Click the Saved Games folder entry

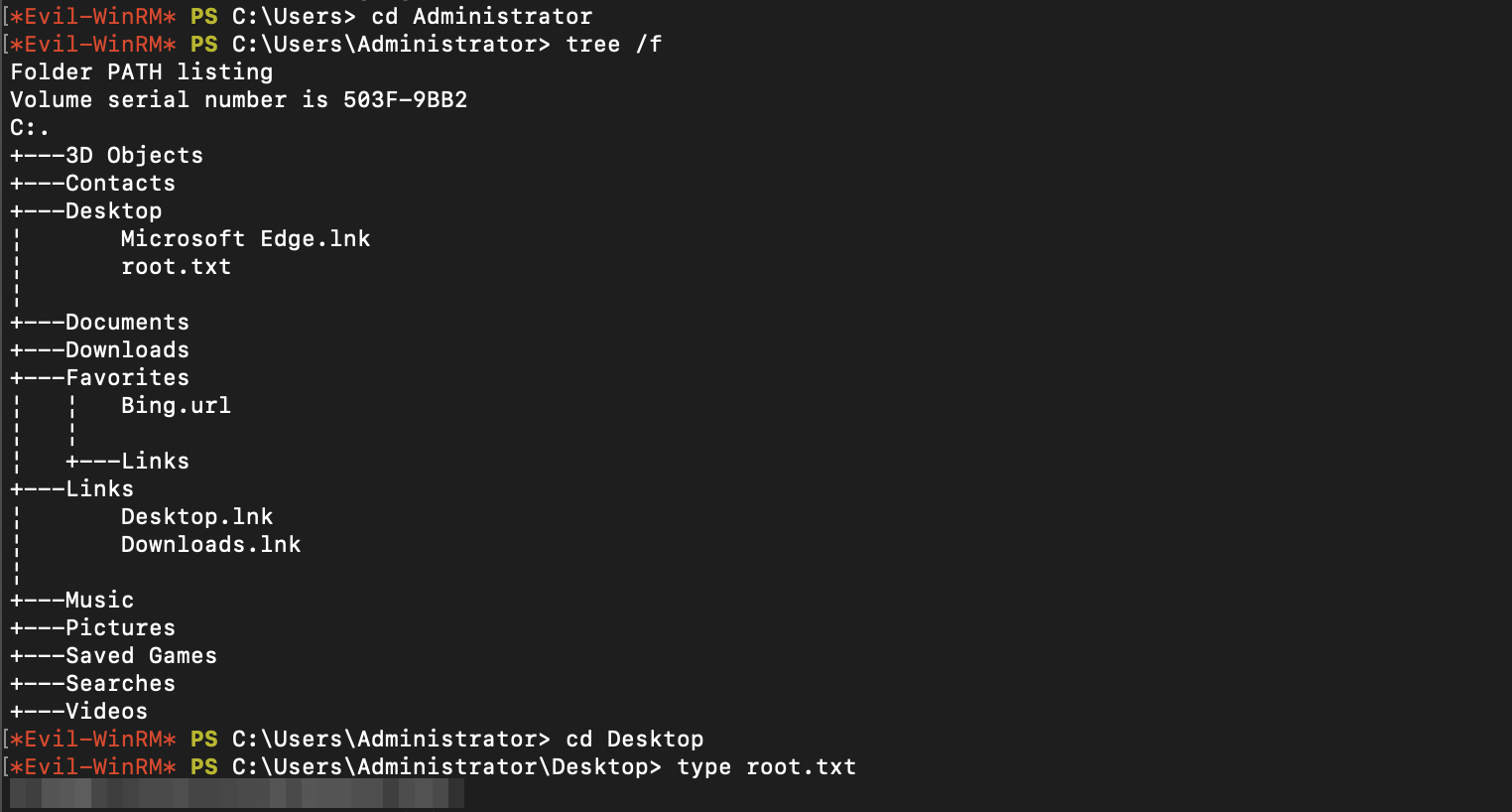(141, 656)
